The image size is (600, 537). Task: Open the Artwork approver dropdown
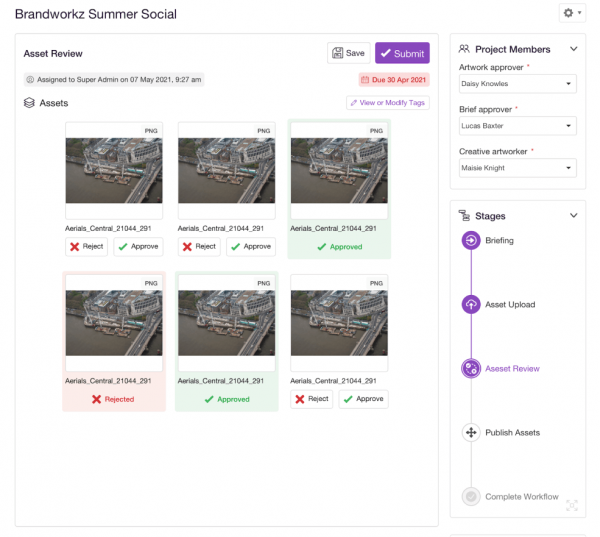(518, 83)
